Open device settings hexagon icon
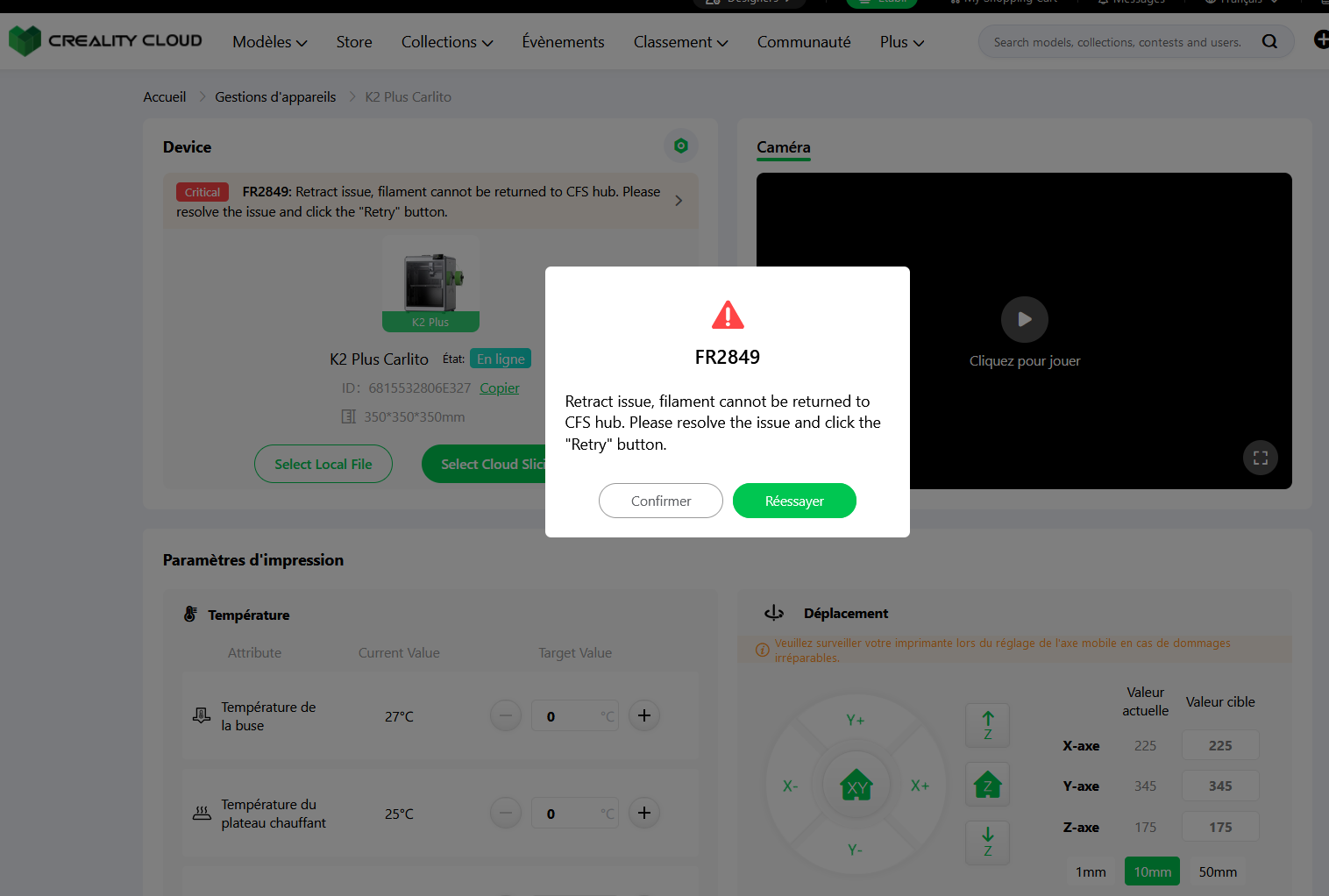Image resolution: width=1329 pixels, height=896 pixels. click(x=681, y=146)
